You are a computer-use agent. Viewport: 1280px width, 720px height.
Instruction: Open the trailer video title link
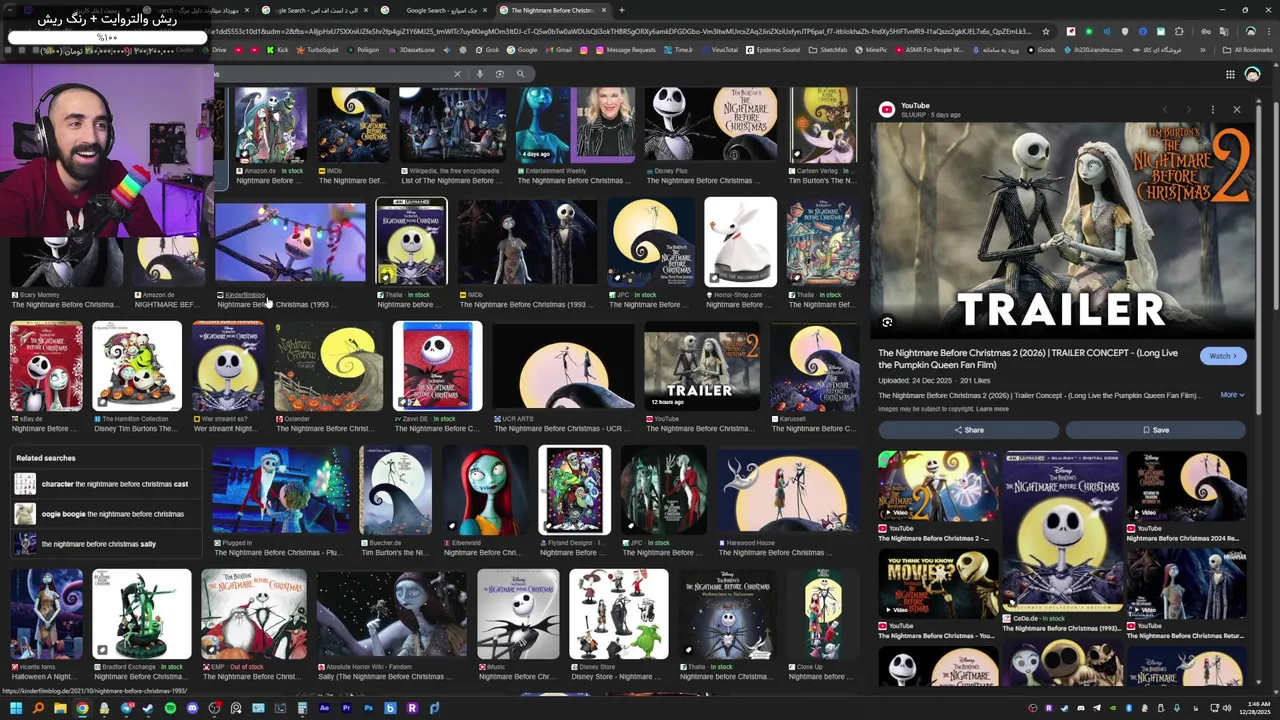[x=1029, y=359]
